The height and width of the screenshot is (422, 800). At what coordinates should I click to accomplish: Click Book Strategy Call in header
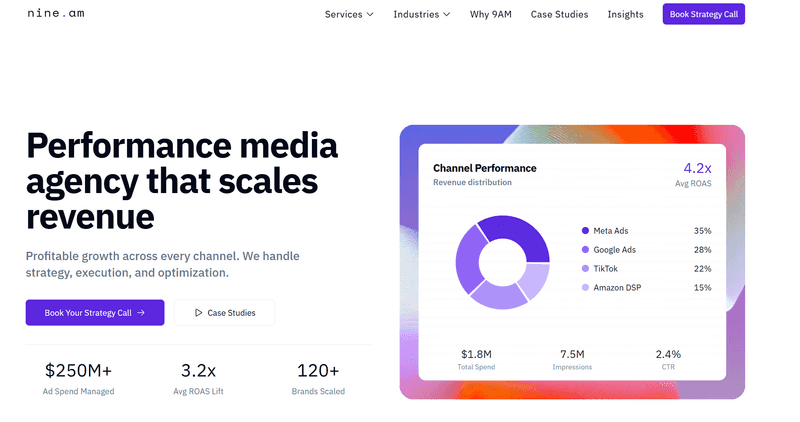(x=703, y=14)
